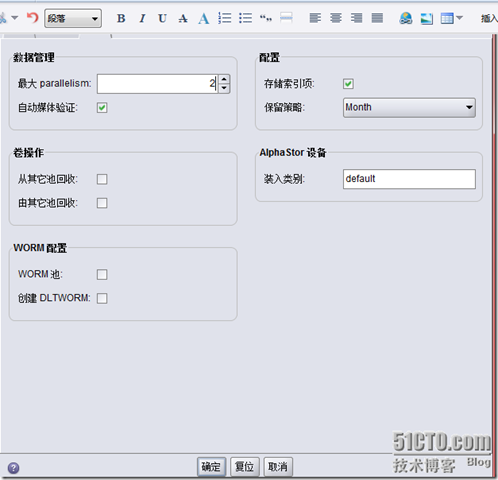Click the red undo arrow
This screenshot has width=498, height=480.
[33, 17]
